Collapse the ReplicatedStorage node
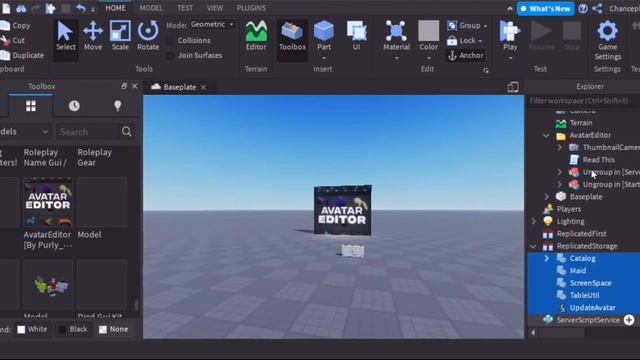The image size is (640, 360). click(533, 246)
